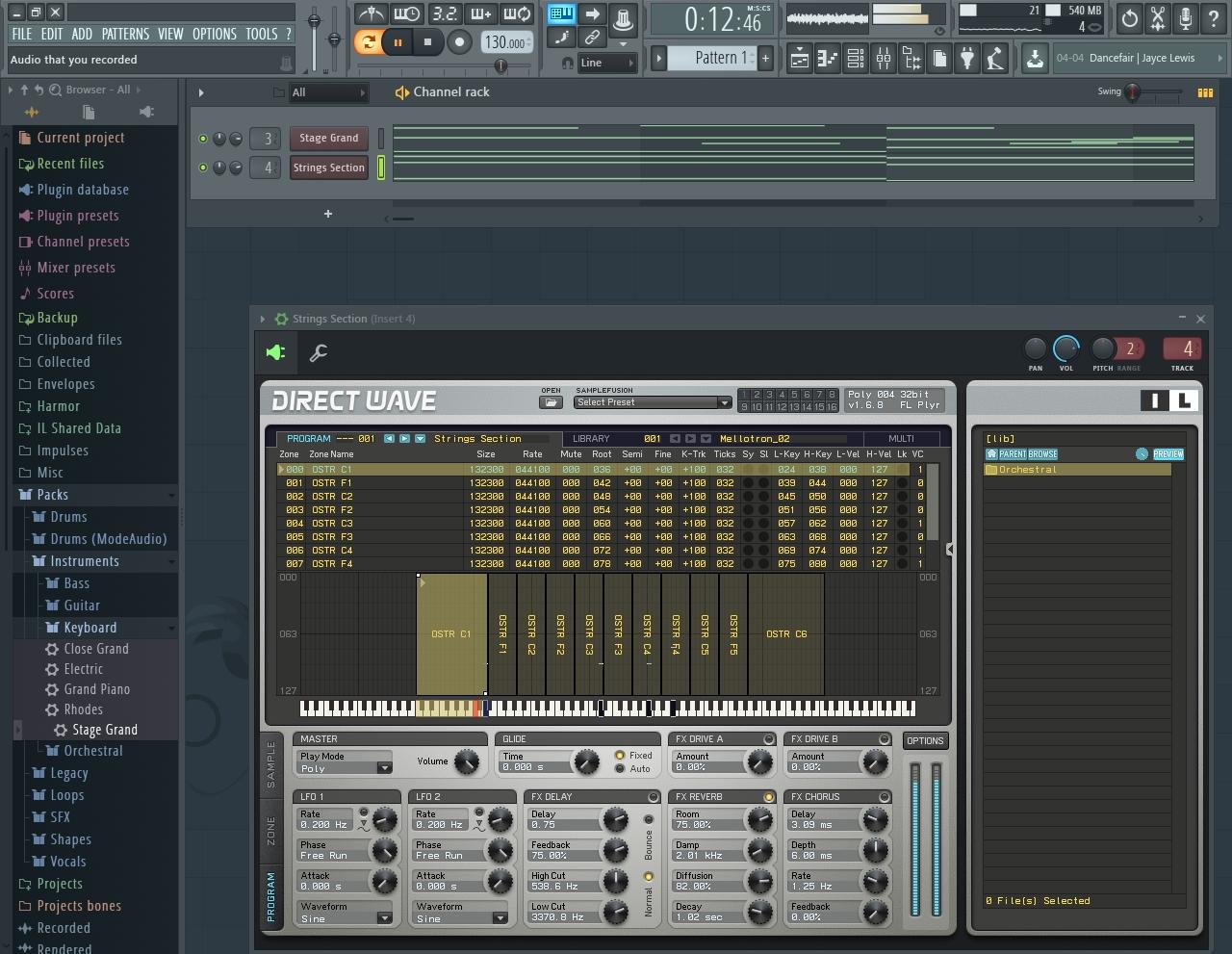The width and height of the screenshot is (1232, 954).
Task: Toggle the FX Delay switch
Action: (x=653, y=797)
